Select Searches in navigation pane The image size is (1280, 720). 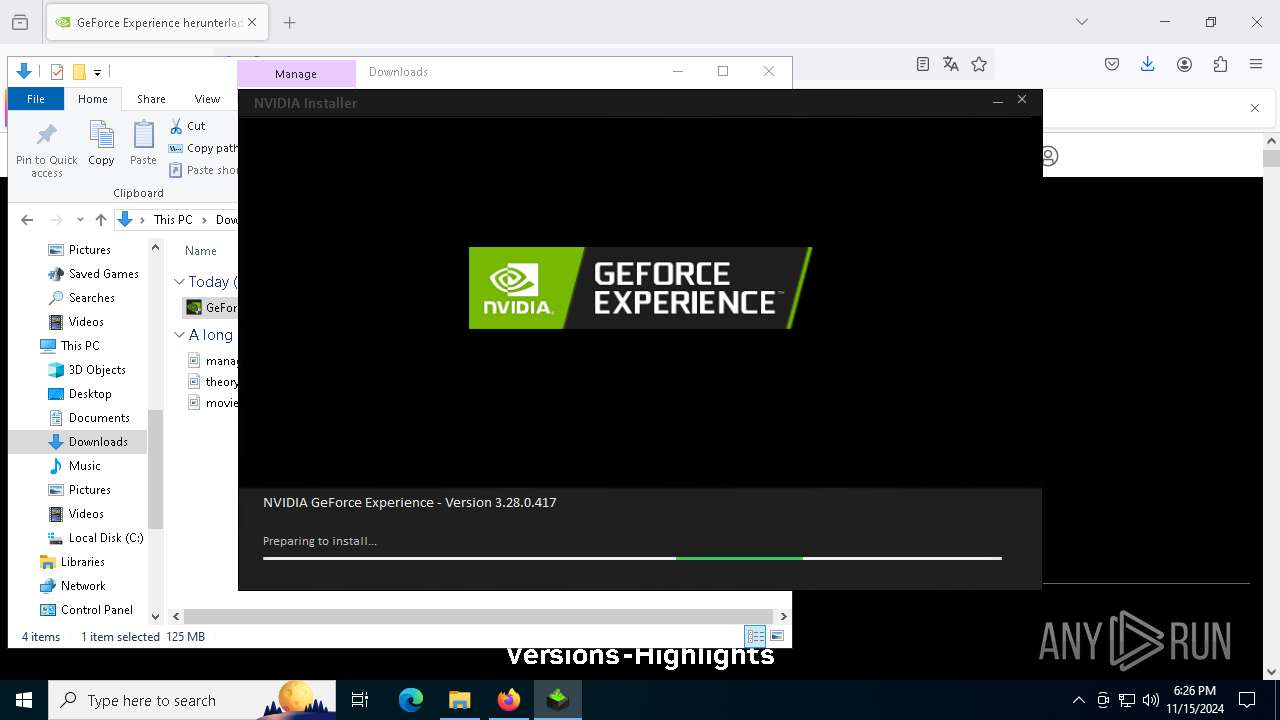(x=91, y=298)
